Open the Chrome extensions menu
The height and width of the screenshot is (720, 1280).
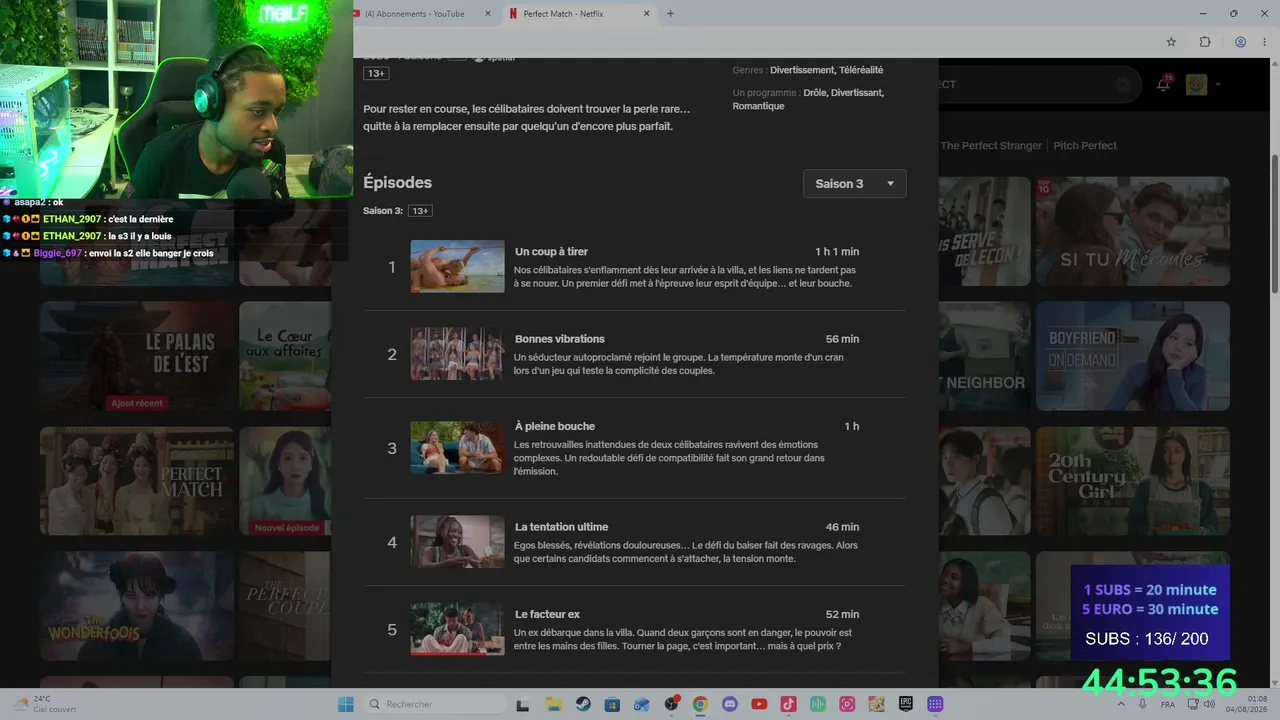pyautogui.click(x=1205, y=42)
